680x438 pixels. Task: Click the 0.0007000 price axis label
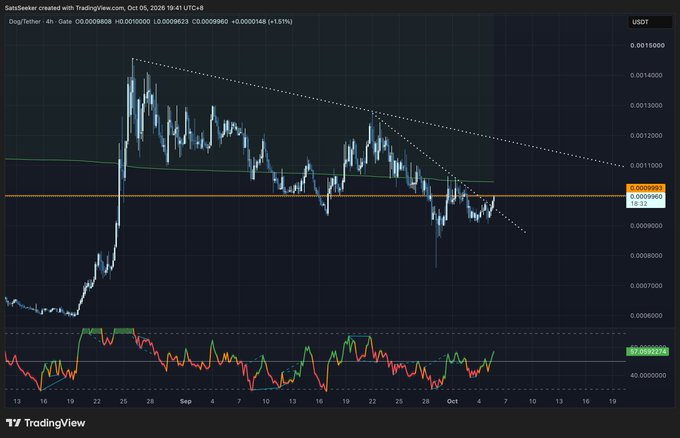pyautogui.click(x=646, y=286)
